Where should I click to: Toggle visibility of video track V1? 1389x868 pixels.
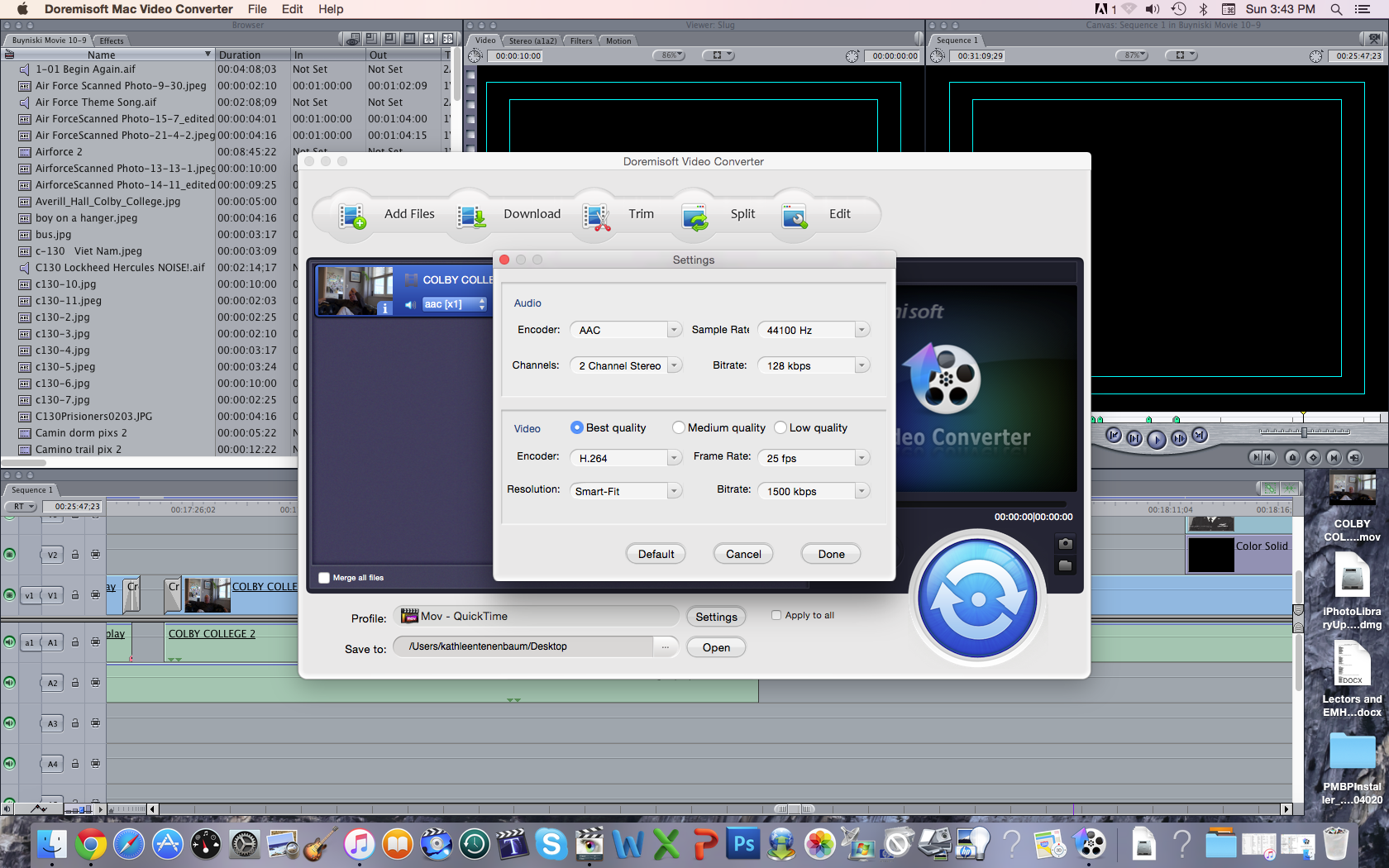tap(10, 594)
